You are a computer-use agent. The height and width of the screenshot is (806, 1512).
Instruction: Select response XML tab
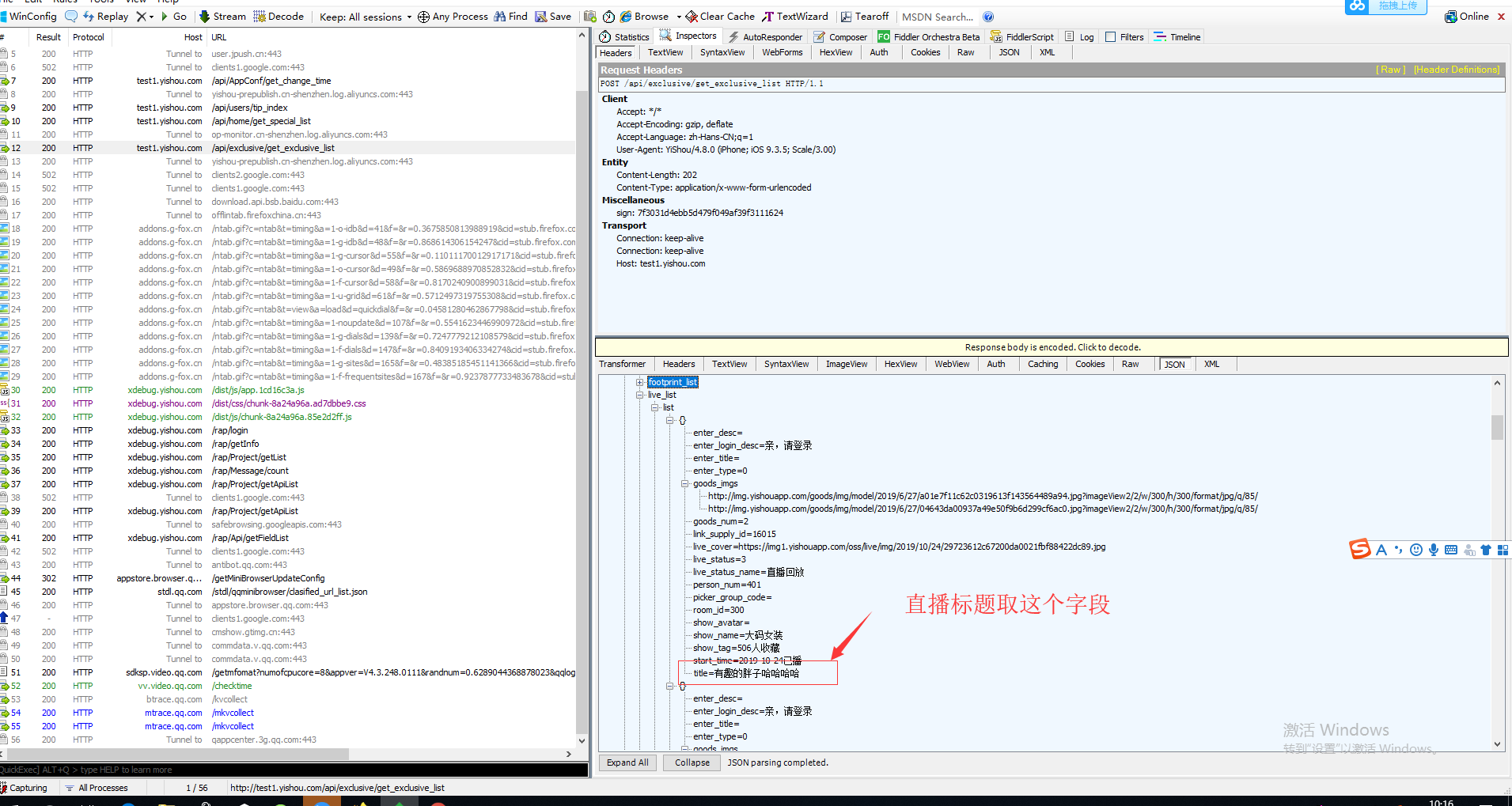1211,364
